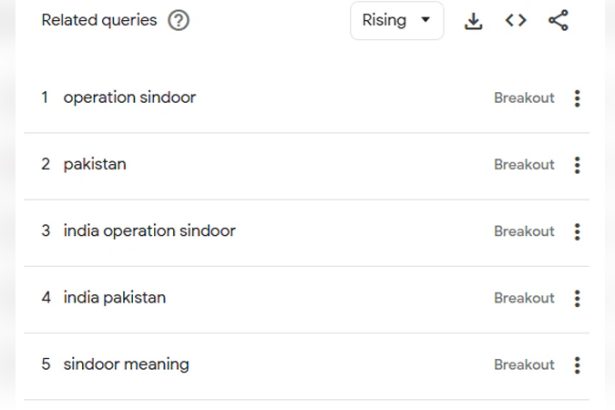Open more options for india operation sindoor

pyautogui.click(x=577, y=231)
